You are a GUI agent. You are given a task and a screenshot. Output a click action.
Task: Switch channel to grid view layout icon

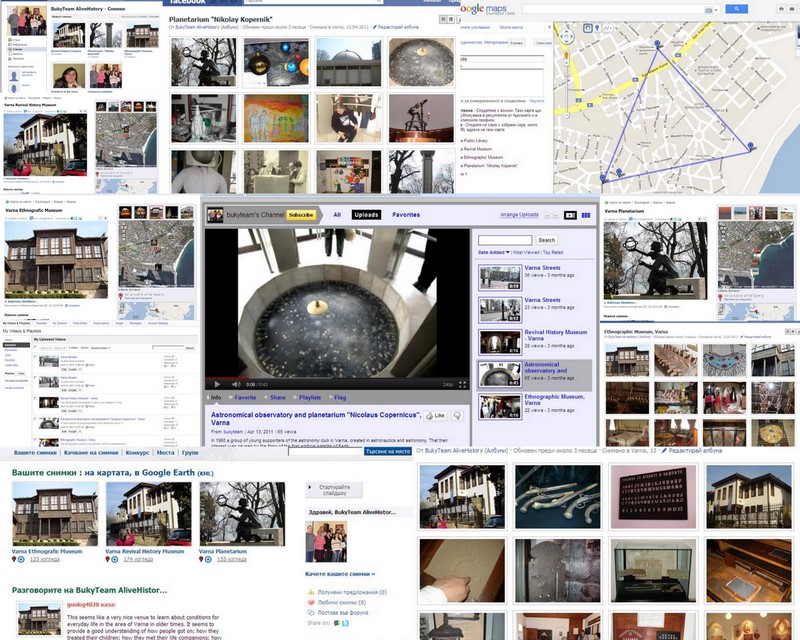[586, 214]
